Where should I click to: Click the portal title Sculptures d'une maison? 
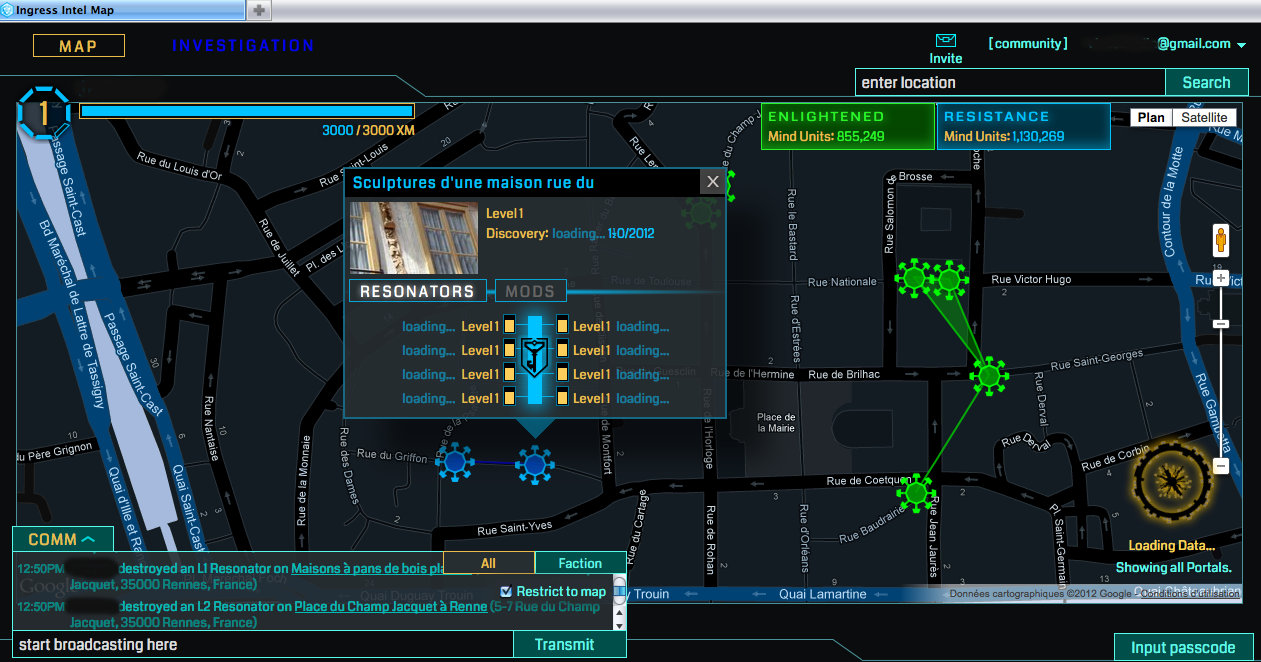tap(474, 183)
